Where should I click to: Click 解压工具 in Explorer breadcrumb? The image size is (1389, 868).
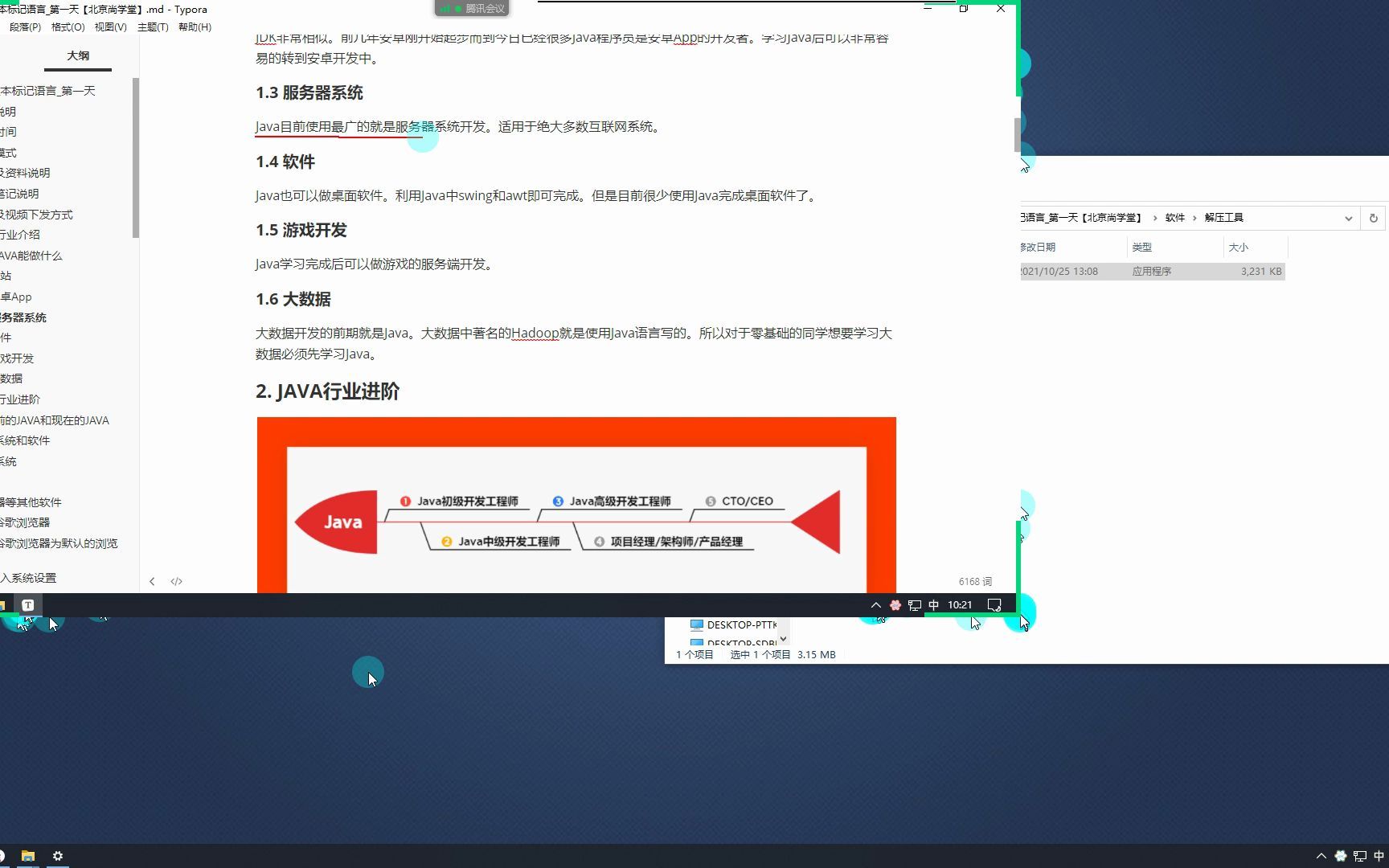pos(1223,218)
